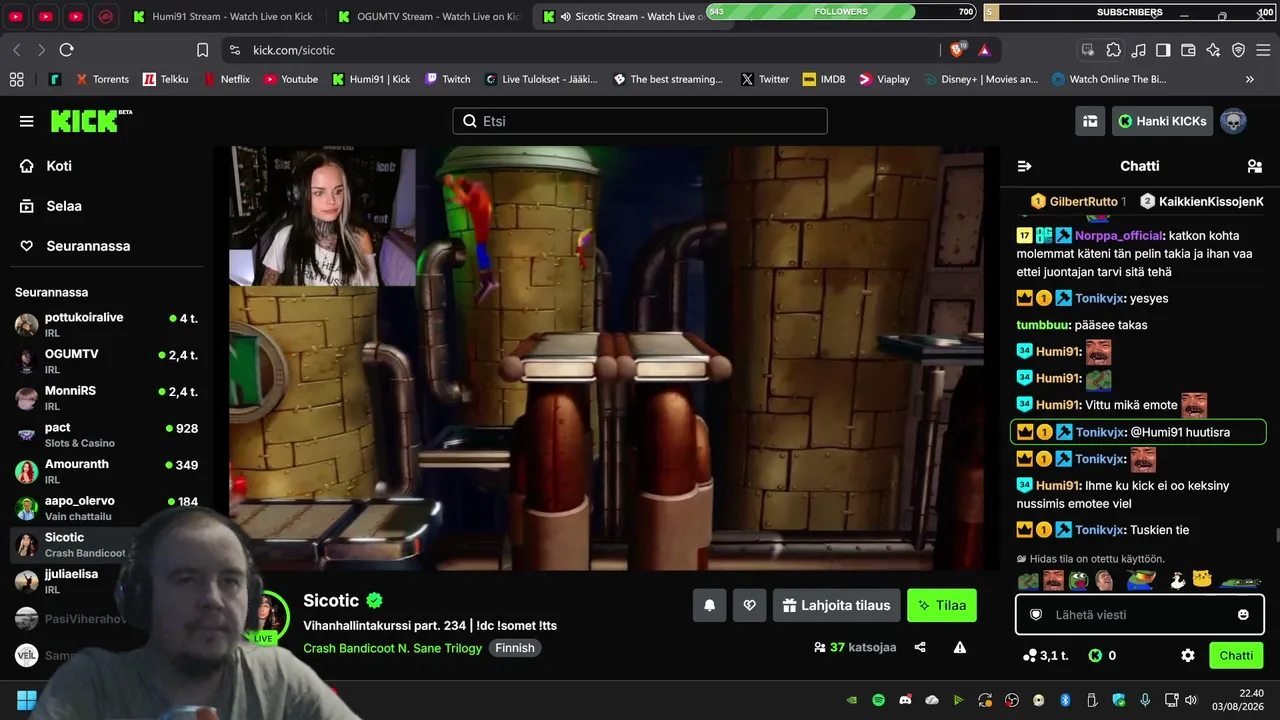Focus the Lähetä viesti chat input
Image resolution: width=1280 pixels, height=720 pixels.
[1138, 615]
